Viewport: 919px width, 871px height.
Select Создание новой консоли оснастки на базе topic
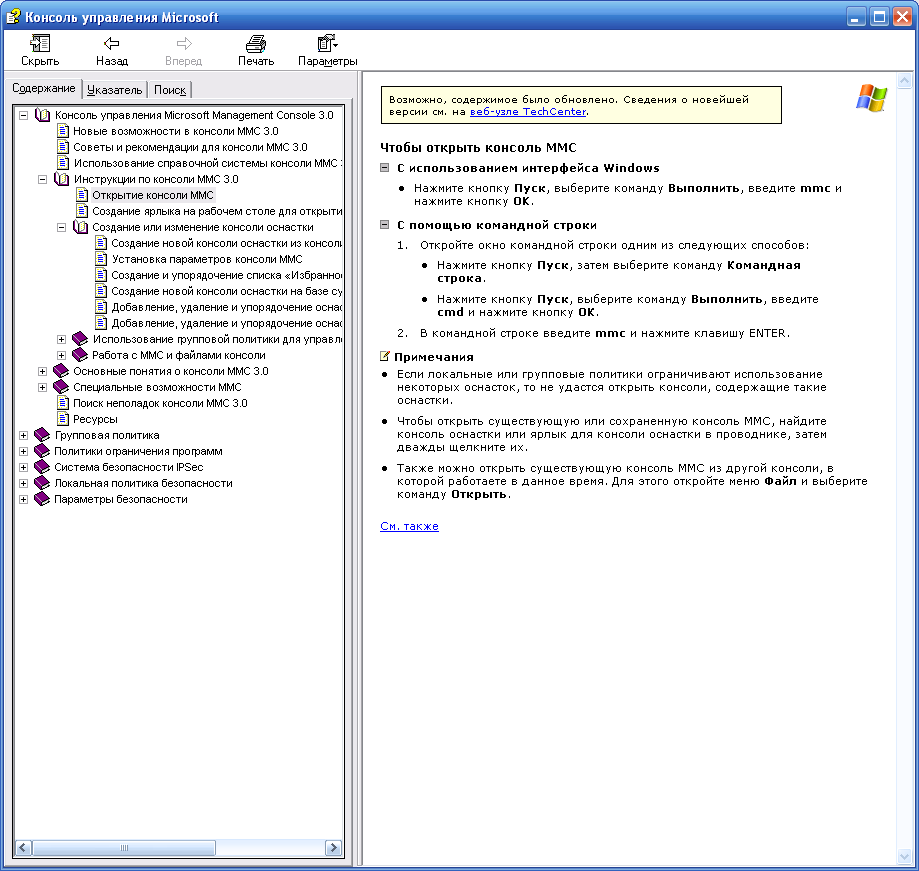click(226, 291)
